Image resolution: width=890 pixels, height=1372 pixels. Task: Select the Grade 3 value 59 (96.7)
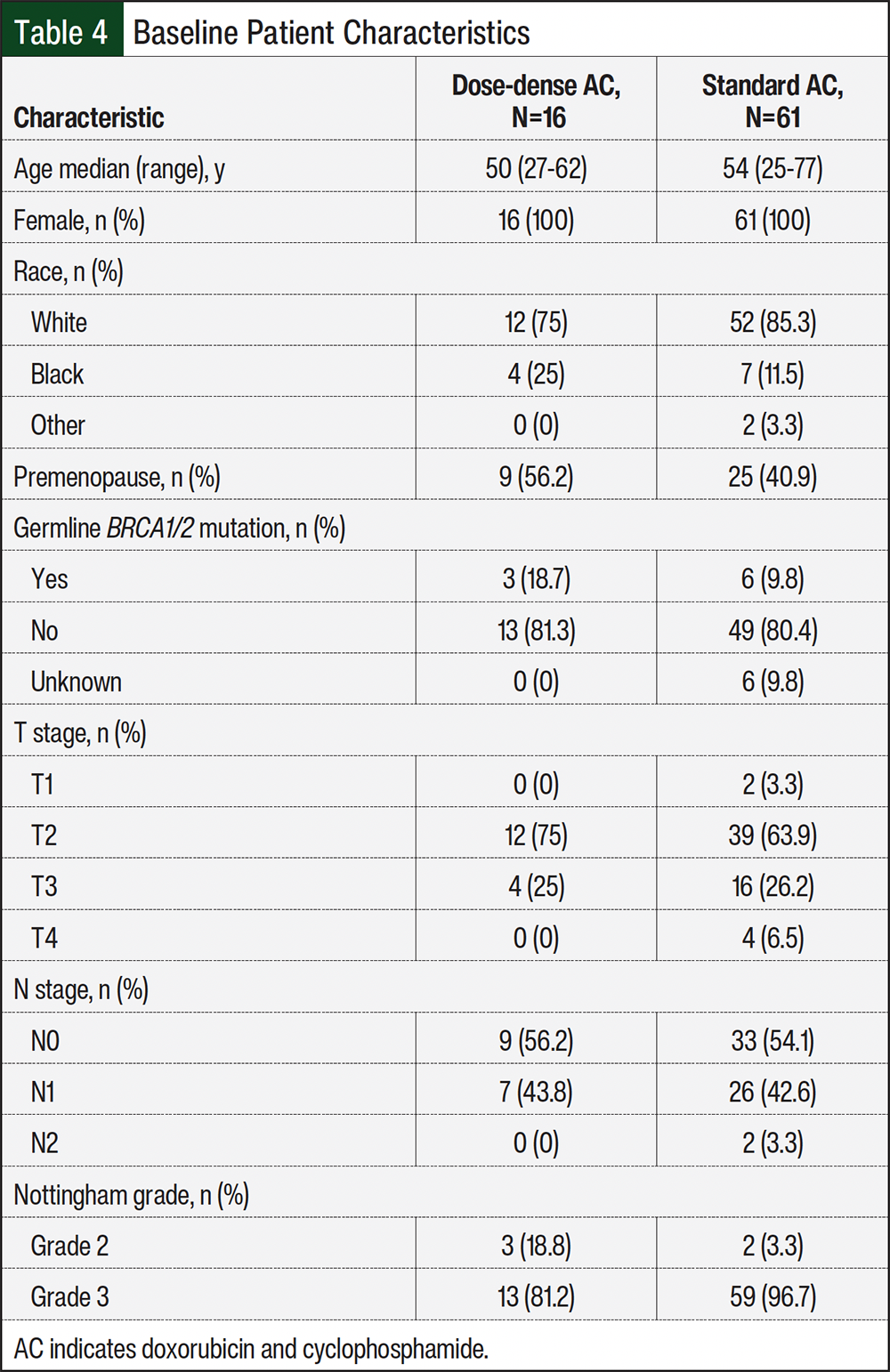click(773, 1297)
